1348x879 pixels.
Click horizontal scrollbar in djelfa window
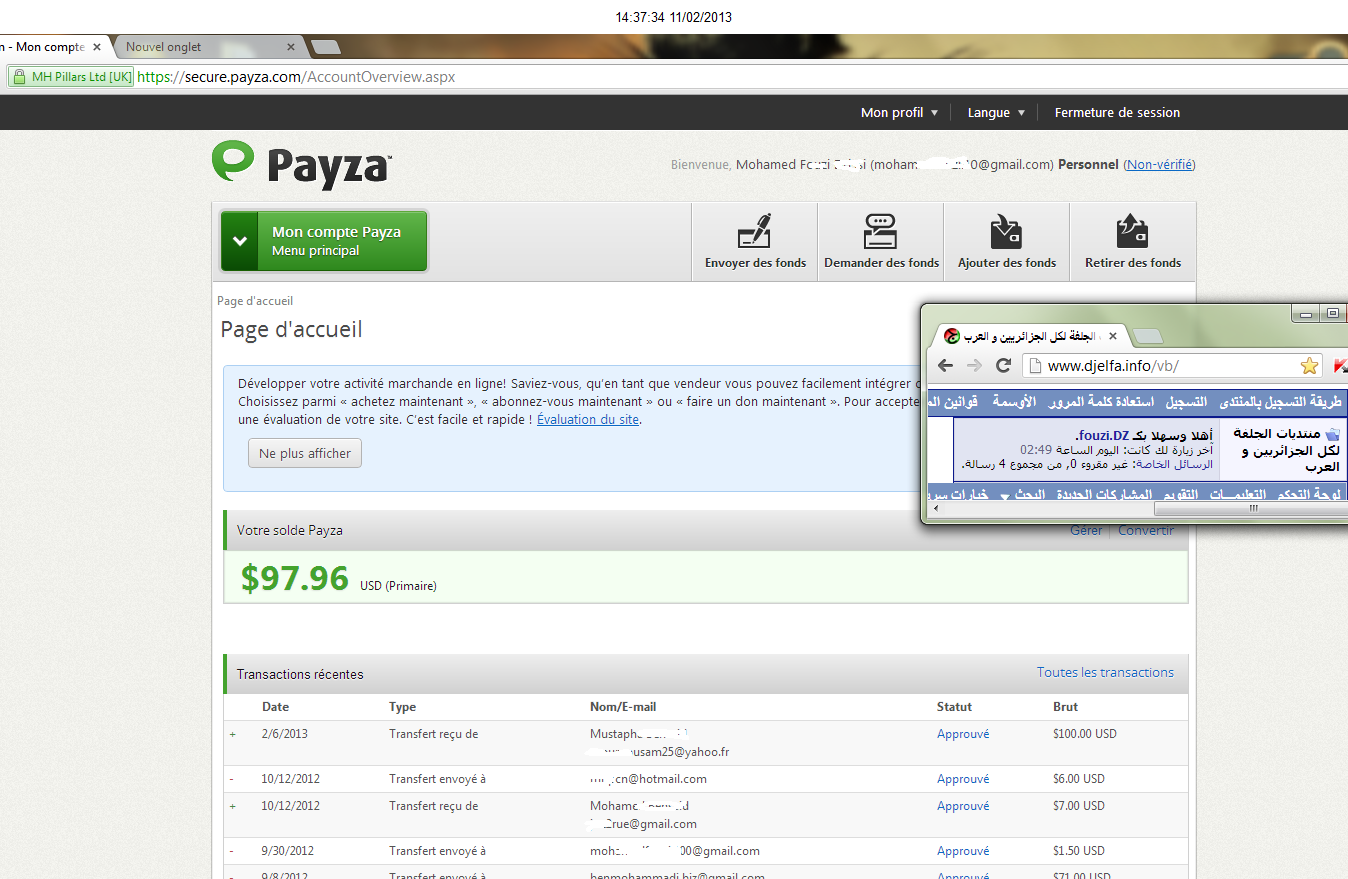(x=1253, y=509)
